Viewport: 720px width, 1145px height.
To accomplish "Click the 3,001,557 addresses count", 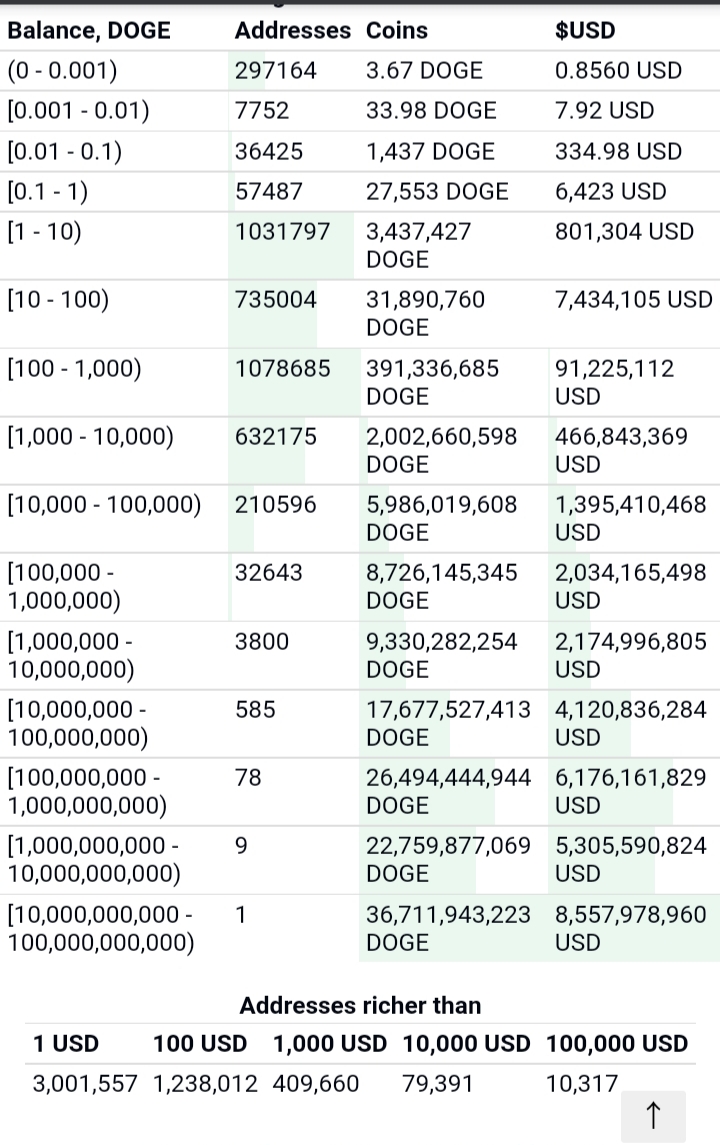I will click(x=85, y=1083).
